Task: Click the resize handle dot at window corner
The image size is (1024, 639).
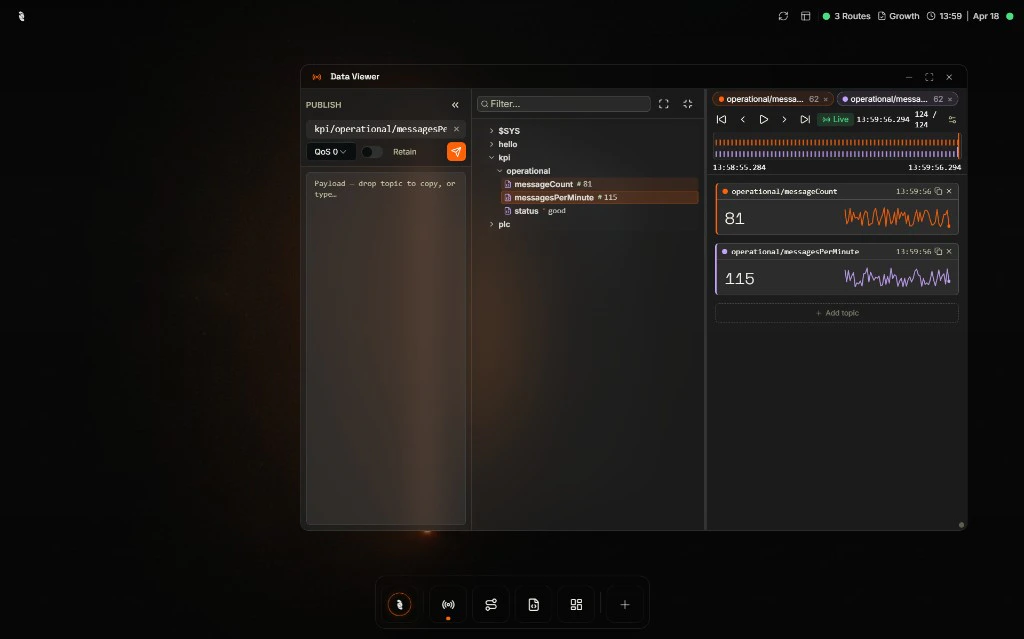Action: (961, 525)
